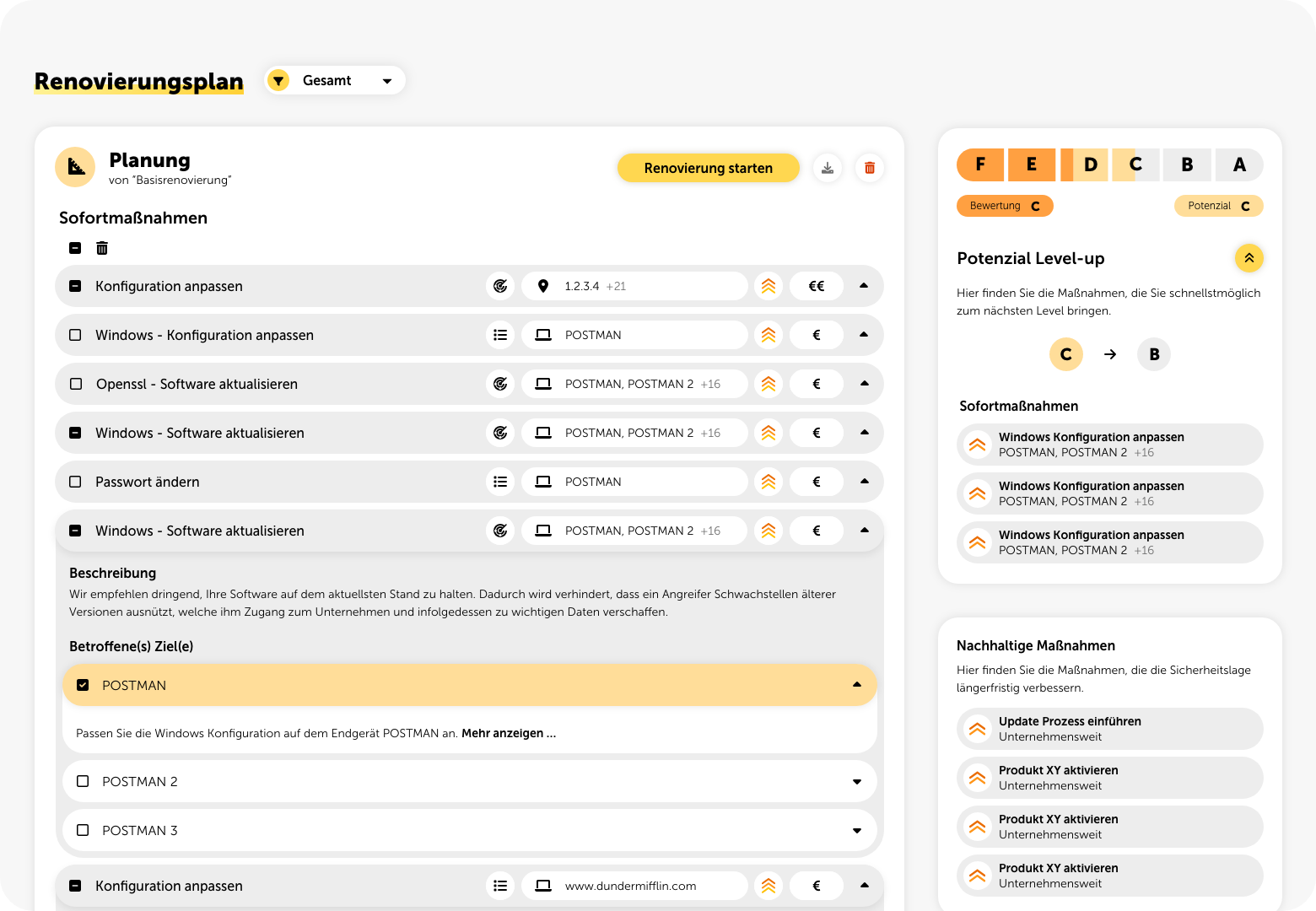1316x911 pixels.
Task: Open the Update Prozess einführen measure
Action: 1110,729
